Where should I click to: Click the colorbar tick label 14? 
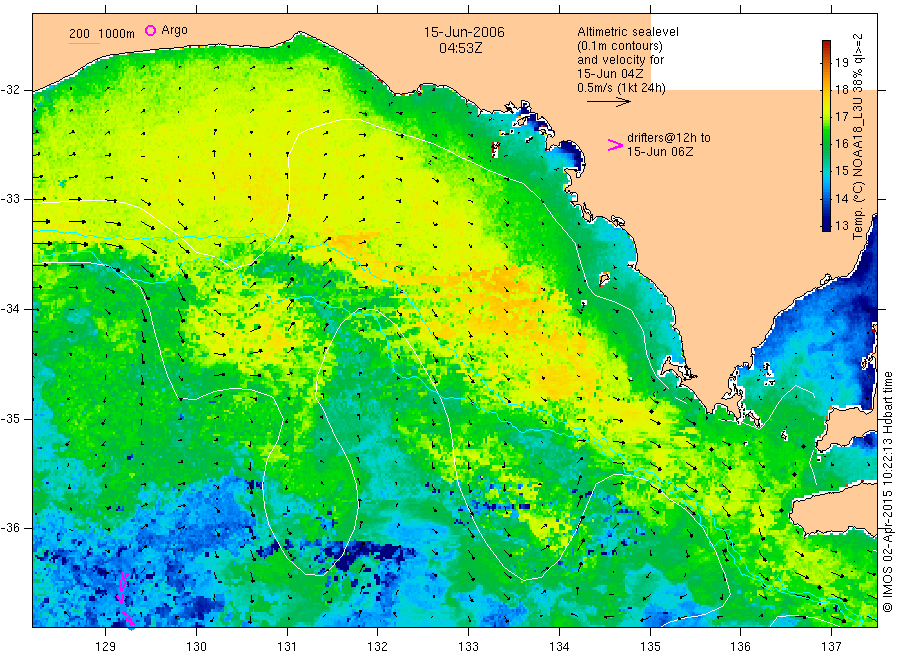[841, 199]
